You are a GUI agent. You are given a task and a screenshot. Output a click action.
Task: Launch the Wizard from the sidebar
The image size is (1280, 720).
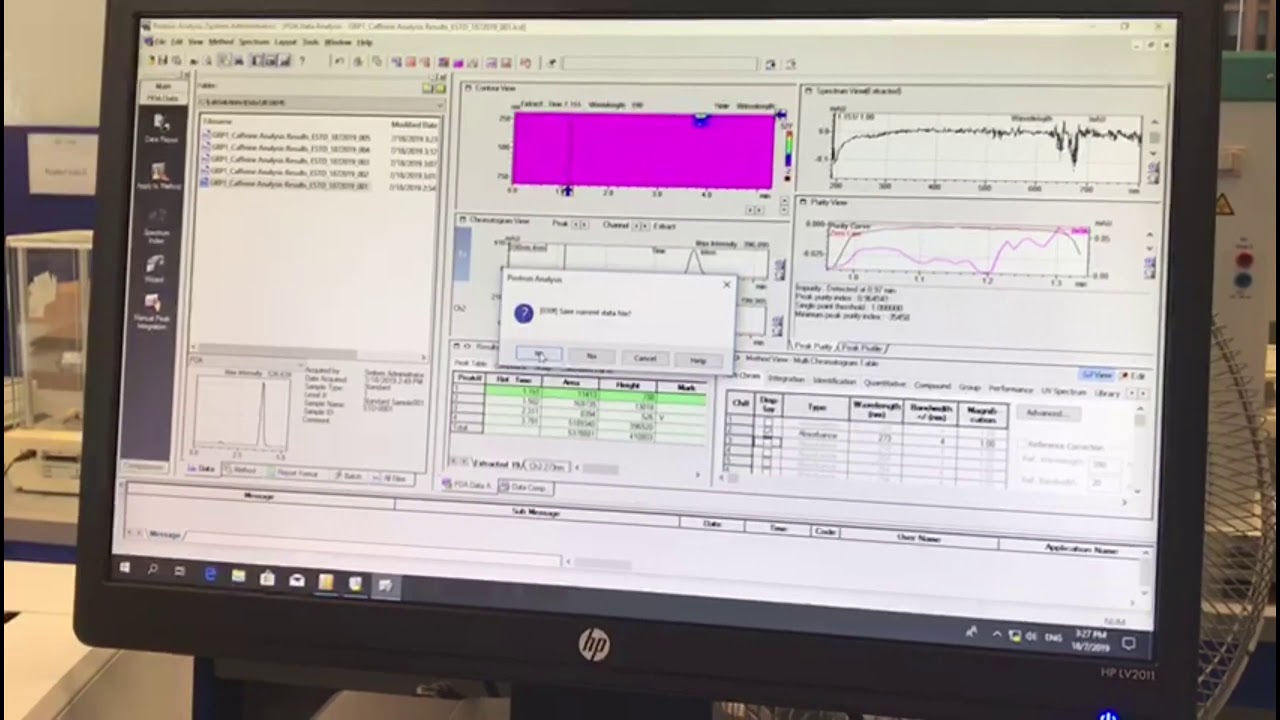(155, 268)
